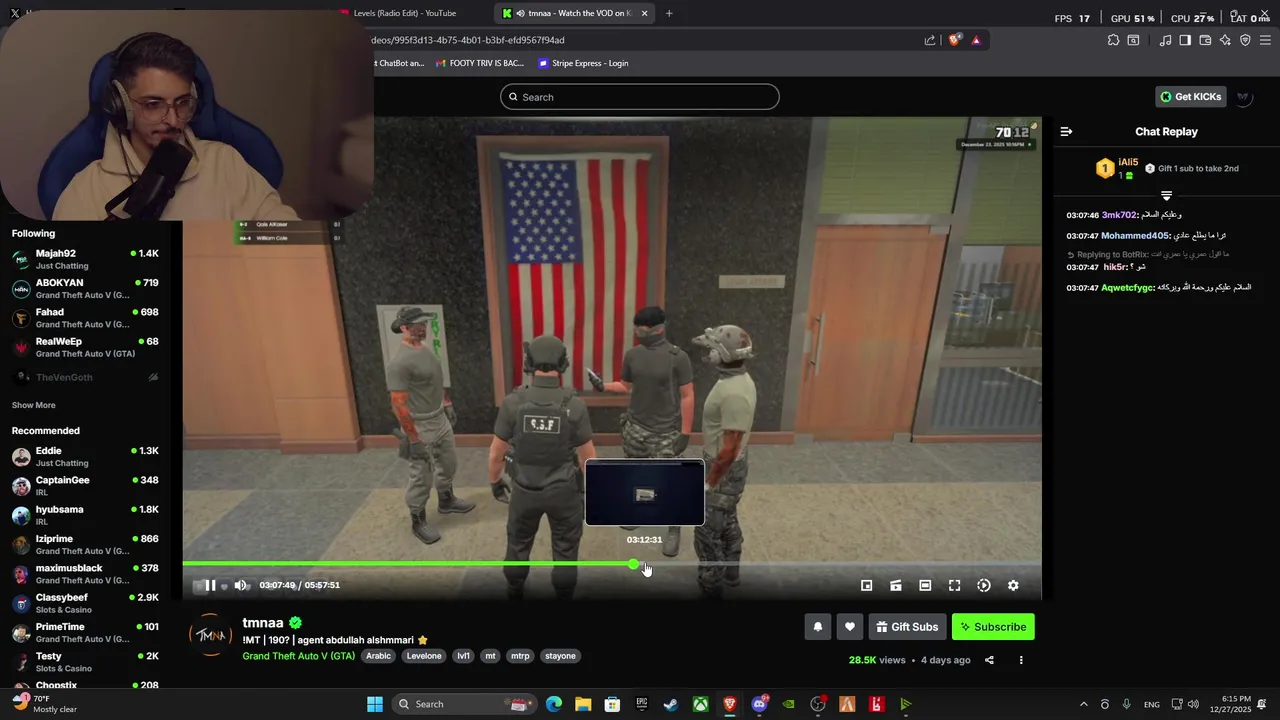Click the green Subscribe button
This screenshot has width=1280, height=720.
point(993,627)
